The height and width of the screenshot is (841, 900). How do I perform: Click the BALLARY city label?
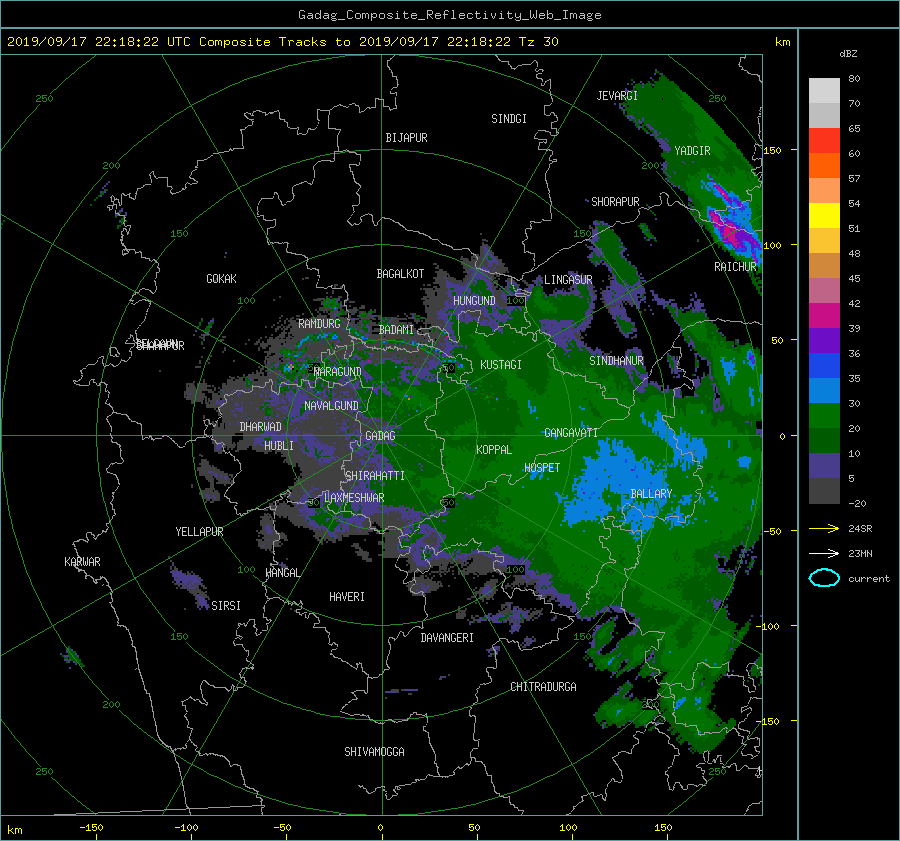click(x=651, y=494)
